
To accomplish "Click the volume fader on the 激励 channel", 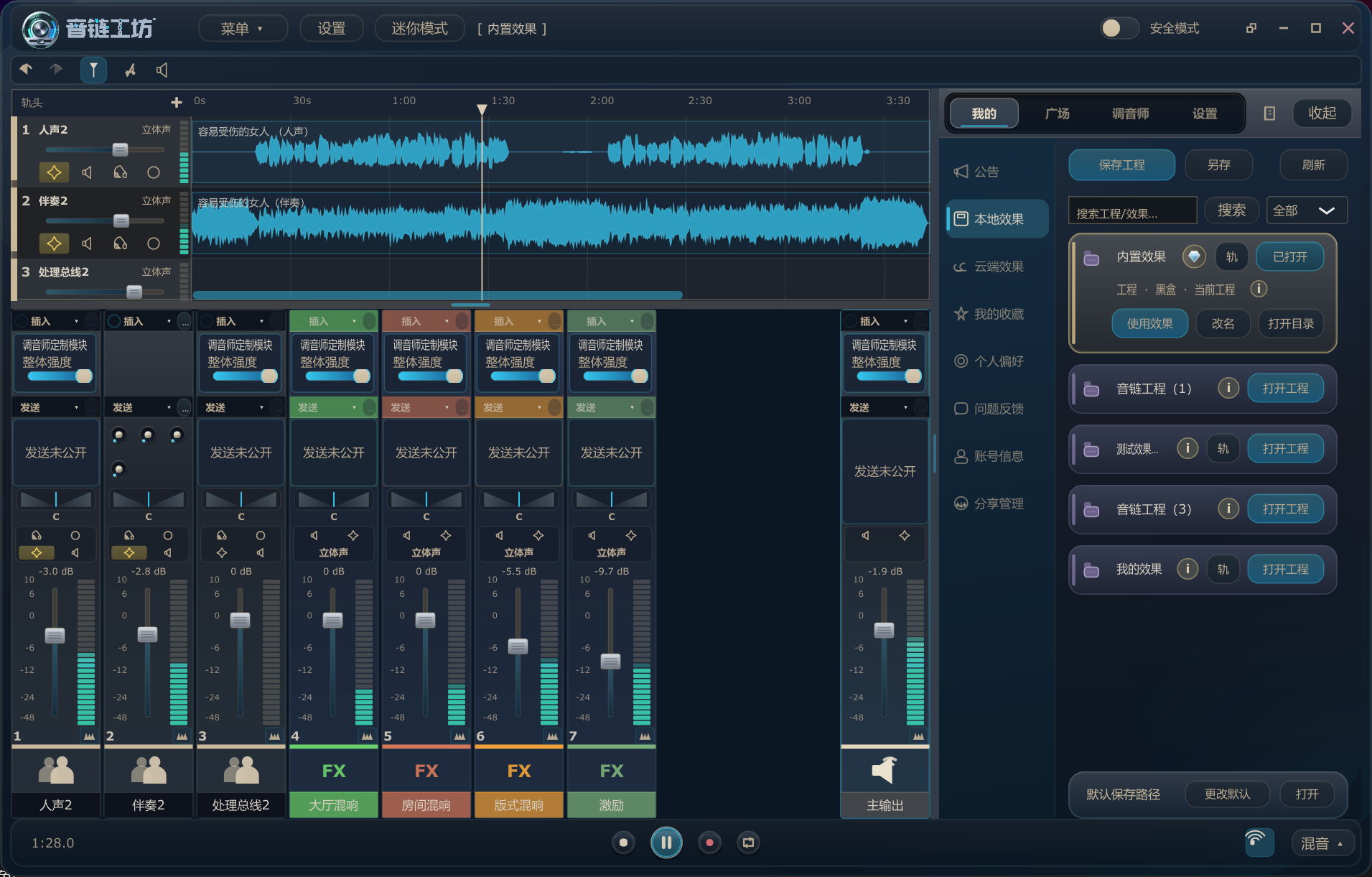I will (610, 662).
